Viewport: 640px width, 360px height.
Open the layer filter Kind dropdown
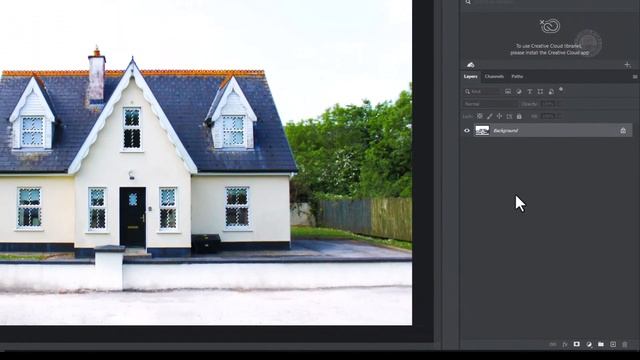coord(482,91)
